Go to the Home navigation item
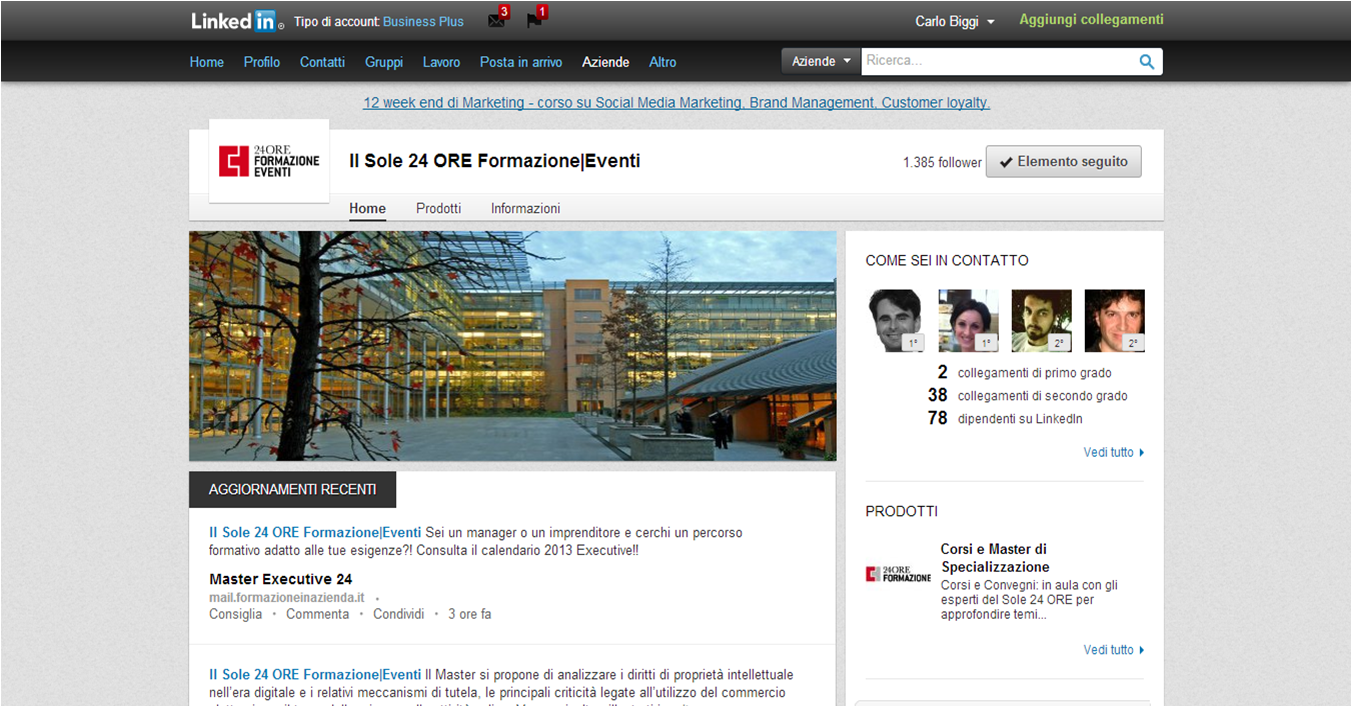The image size is (1352, 707). [x=207, y=62]
